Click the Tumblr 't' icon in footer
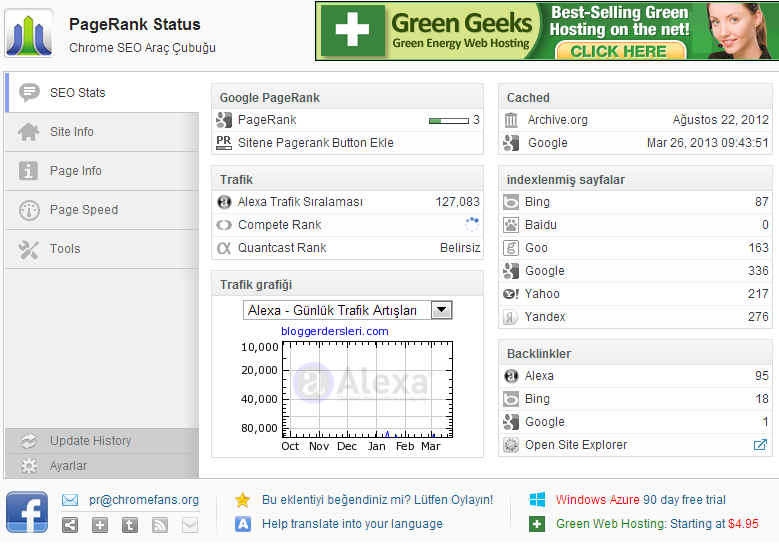The width and height of the screenshot is (779, 550). pos(130,525)
